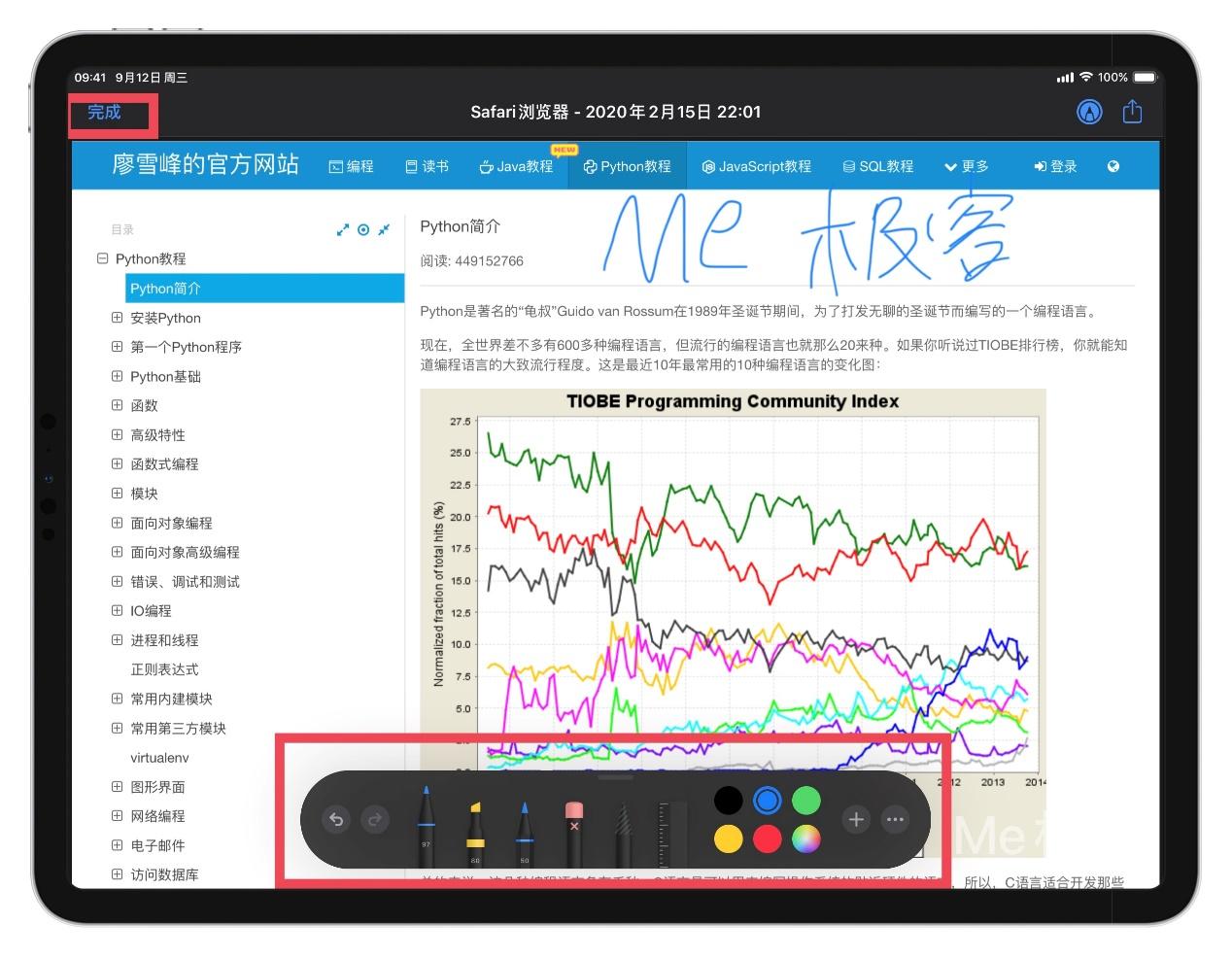Pick the red color swatch
Viewport: 1232px width, 957px height.
[x=768, y=838]
